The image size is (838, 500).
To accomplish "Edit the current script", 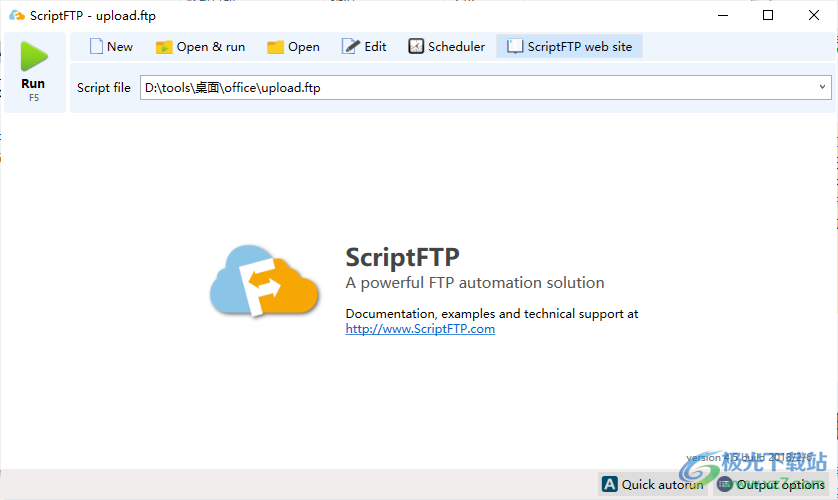I will click(364, 46).
